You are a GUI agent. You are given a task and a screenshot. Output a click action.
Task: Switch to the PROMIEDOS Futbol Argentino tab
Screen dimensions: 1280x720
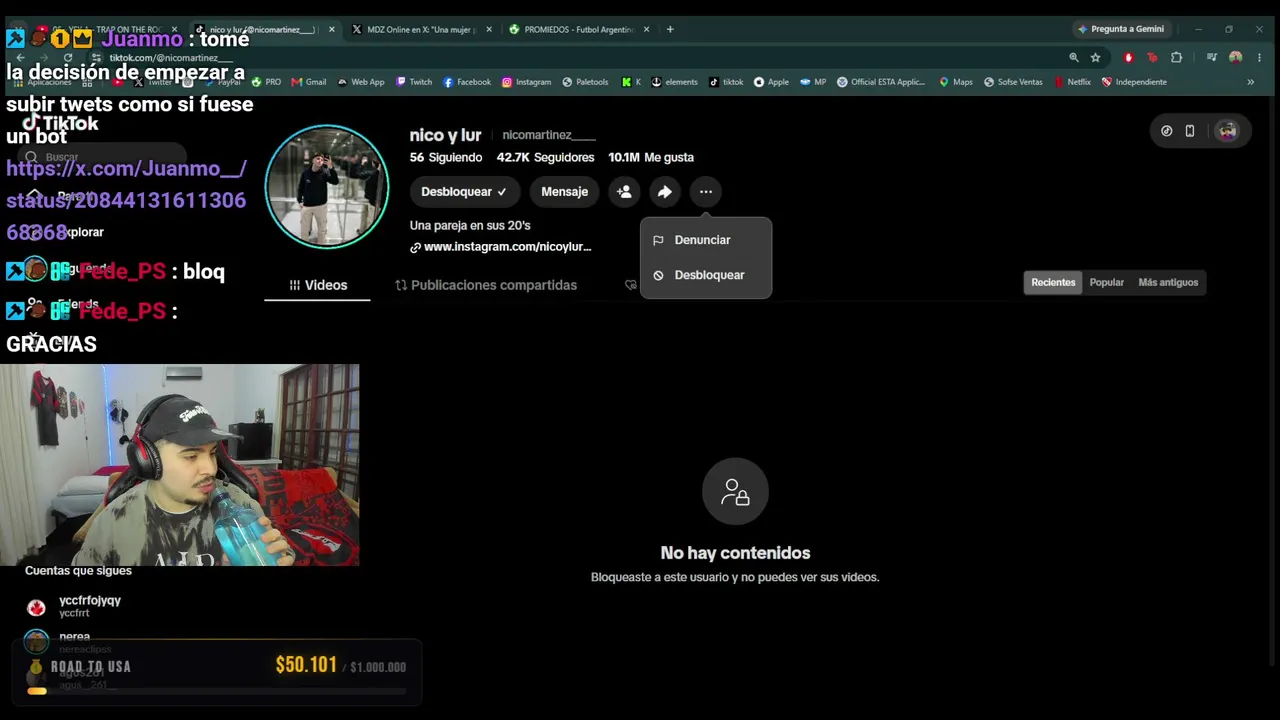coord(577,29)
